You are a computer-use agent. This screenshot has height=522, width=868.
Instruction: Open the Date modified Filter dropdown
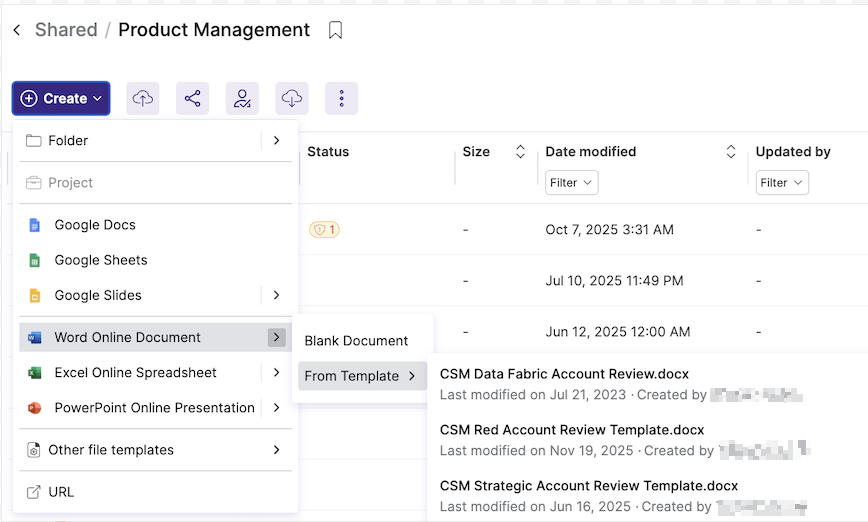click(571, 183)
